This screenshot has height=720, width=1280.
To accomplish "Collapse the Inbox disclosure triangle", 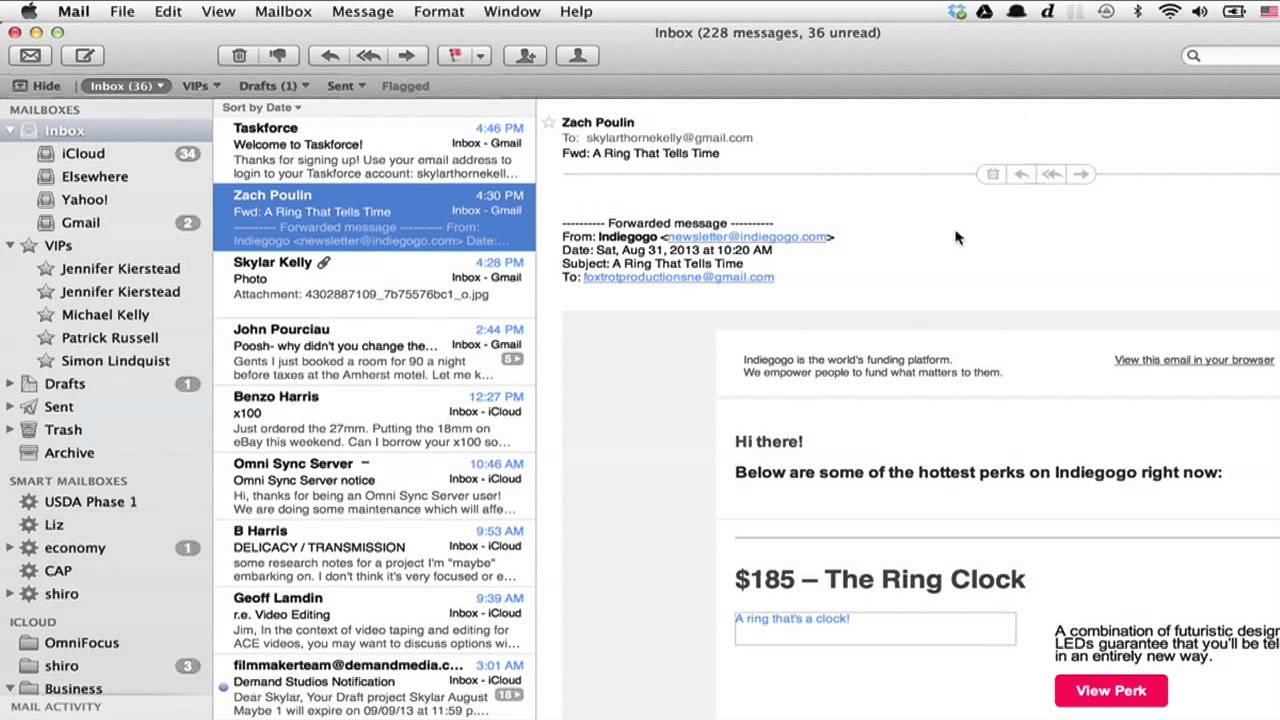I will 10,131.
